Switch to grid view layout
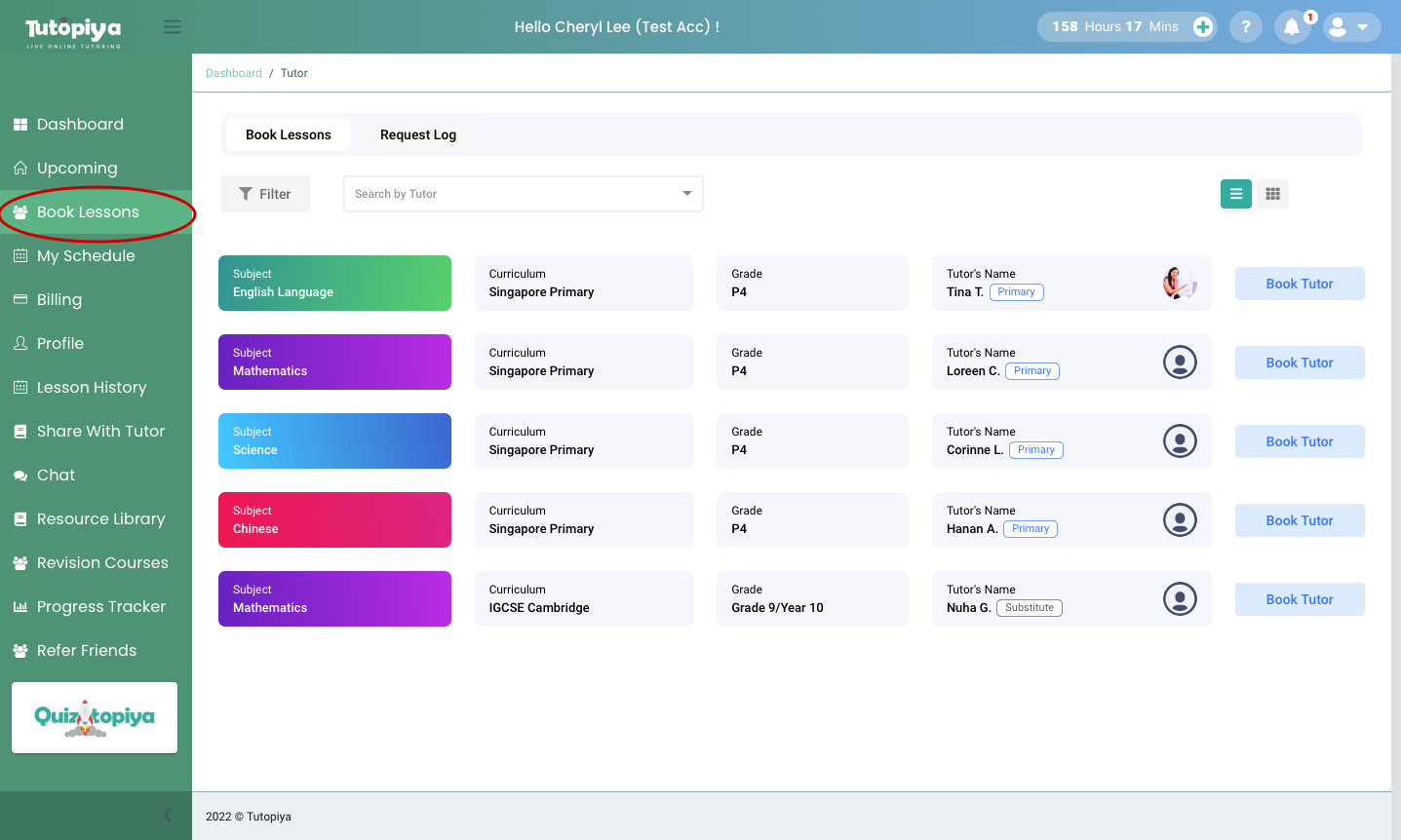The image size is (1401, 840). pyautogui.click(x=1272, y=194)
